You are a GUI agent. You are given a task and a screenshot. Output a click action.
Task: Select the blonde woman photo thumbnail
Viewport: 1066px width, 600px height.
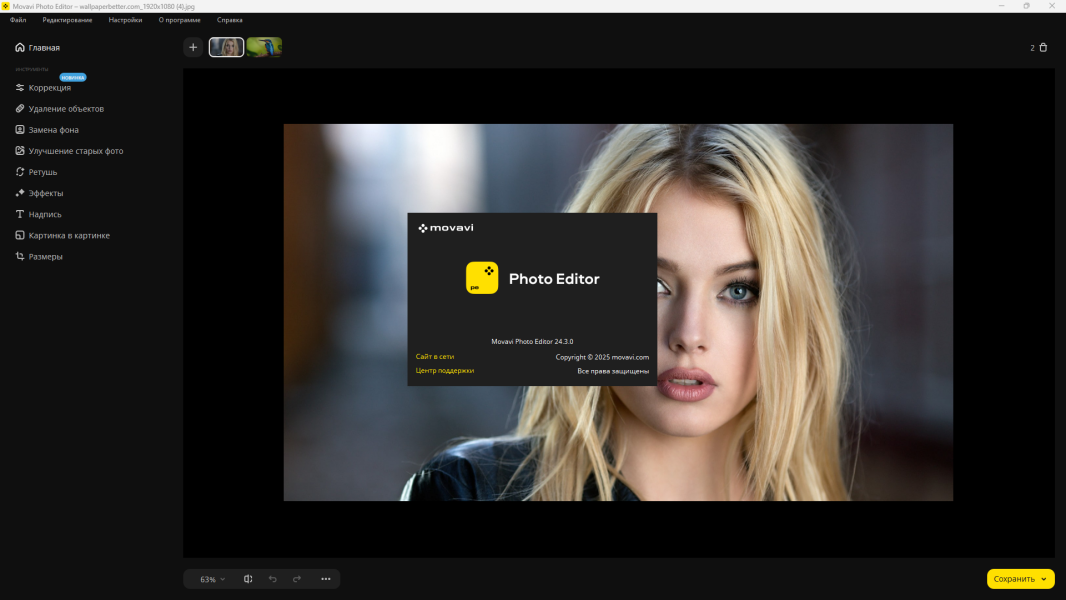click(x=226, y=47)
